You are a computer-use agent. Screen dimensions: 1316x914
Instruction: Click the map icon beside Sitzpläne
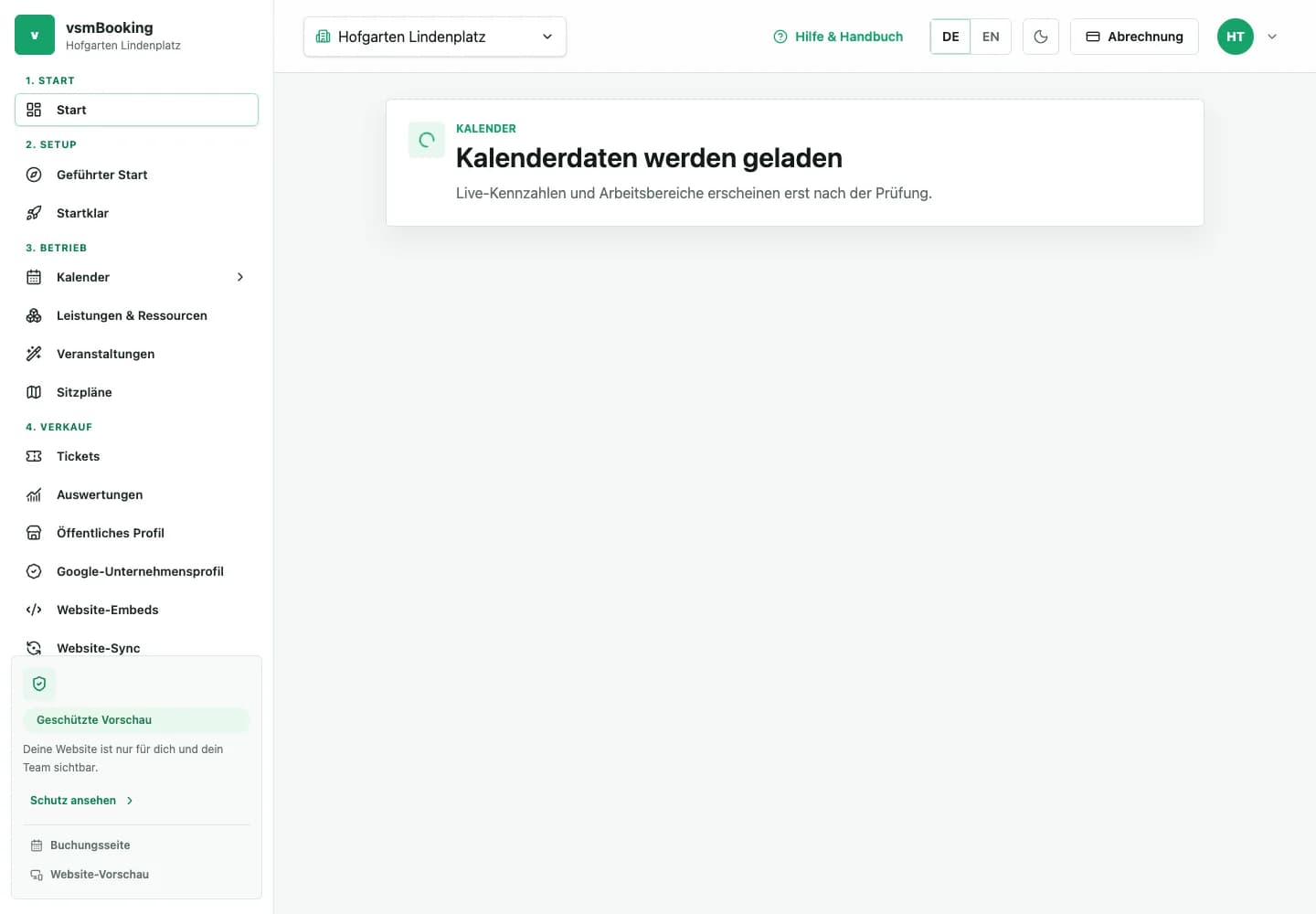[x=34, y=392]
